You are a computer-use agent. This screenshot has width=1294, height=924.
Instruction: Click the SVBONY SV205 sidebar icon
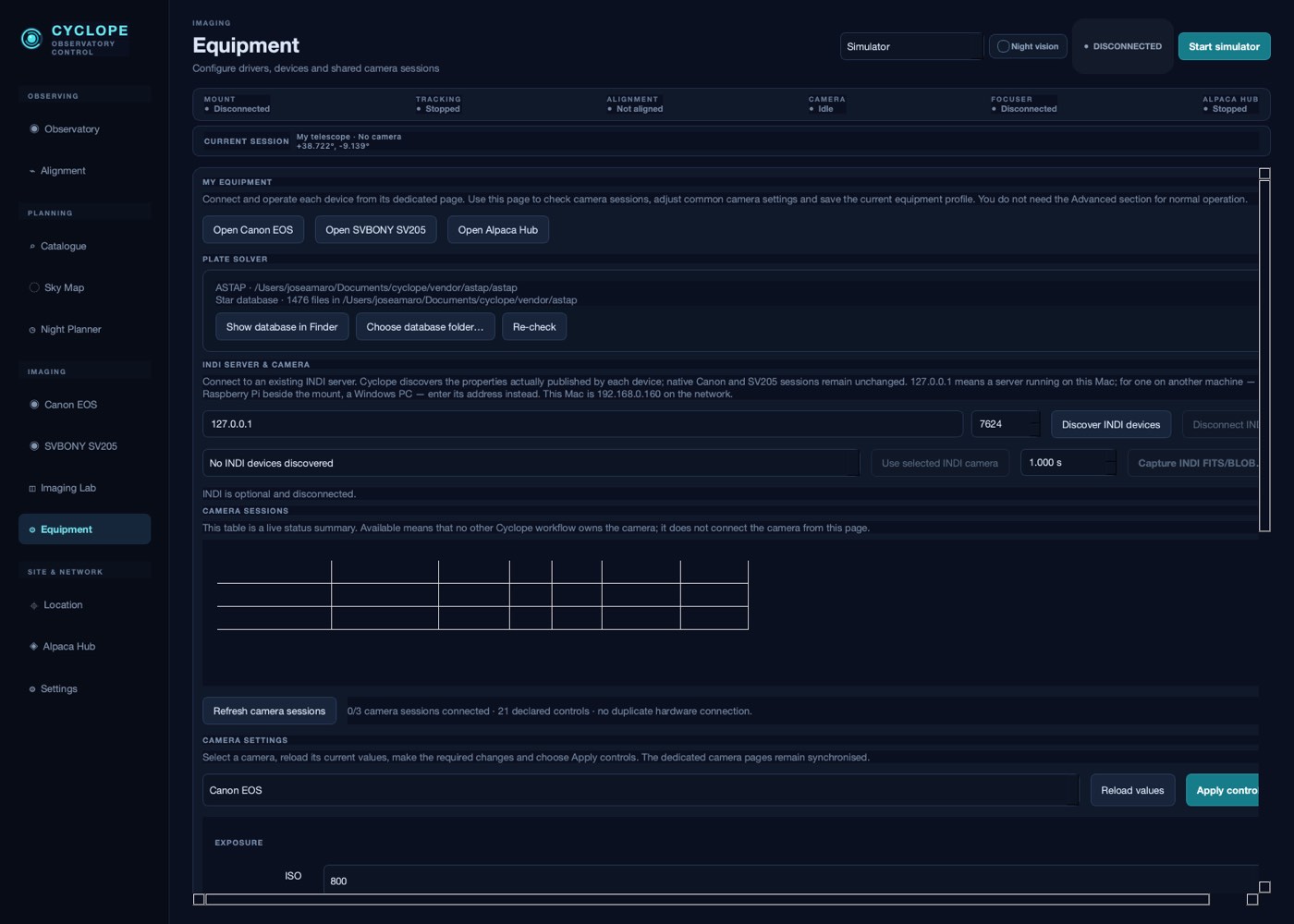(x=34, y=446)
